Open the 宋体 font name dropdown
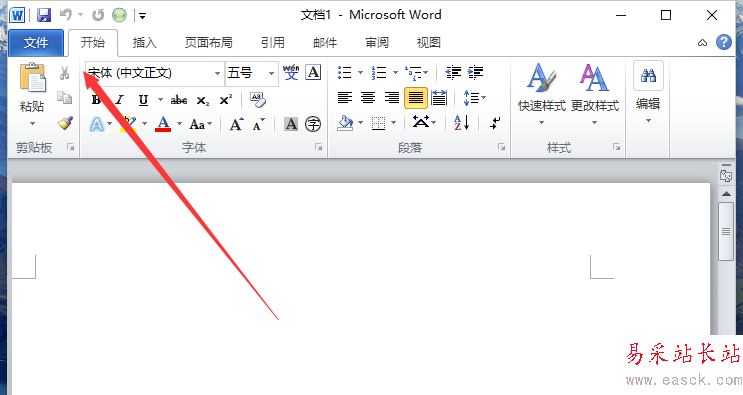 coord(217,73)
